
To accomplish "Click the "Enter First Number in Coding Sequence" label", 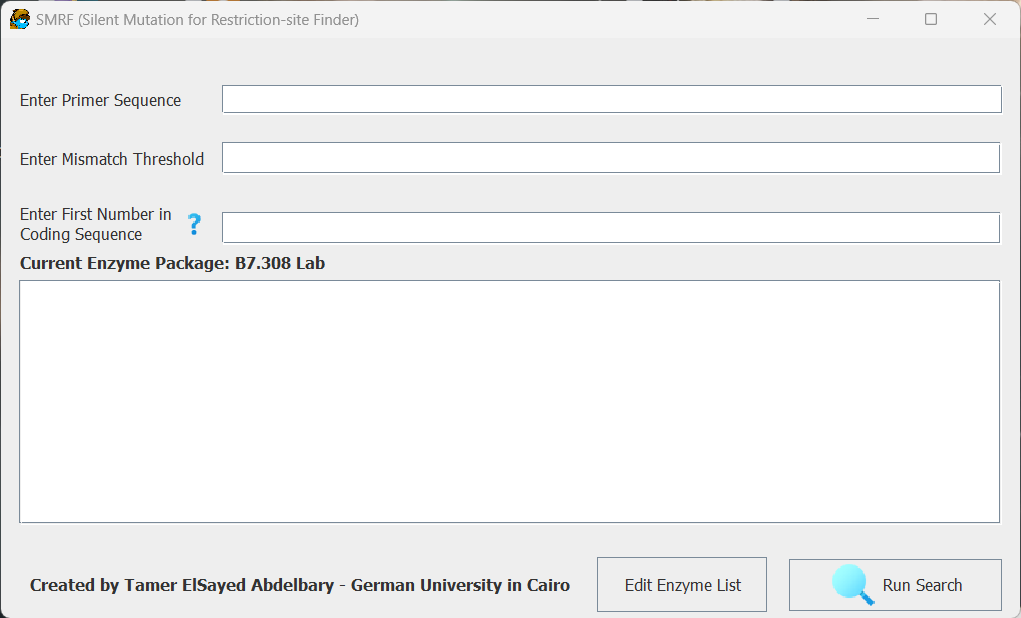I will (x=95, y=224).
